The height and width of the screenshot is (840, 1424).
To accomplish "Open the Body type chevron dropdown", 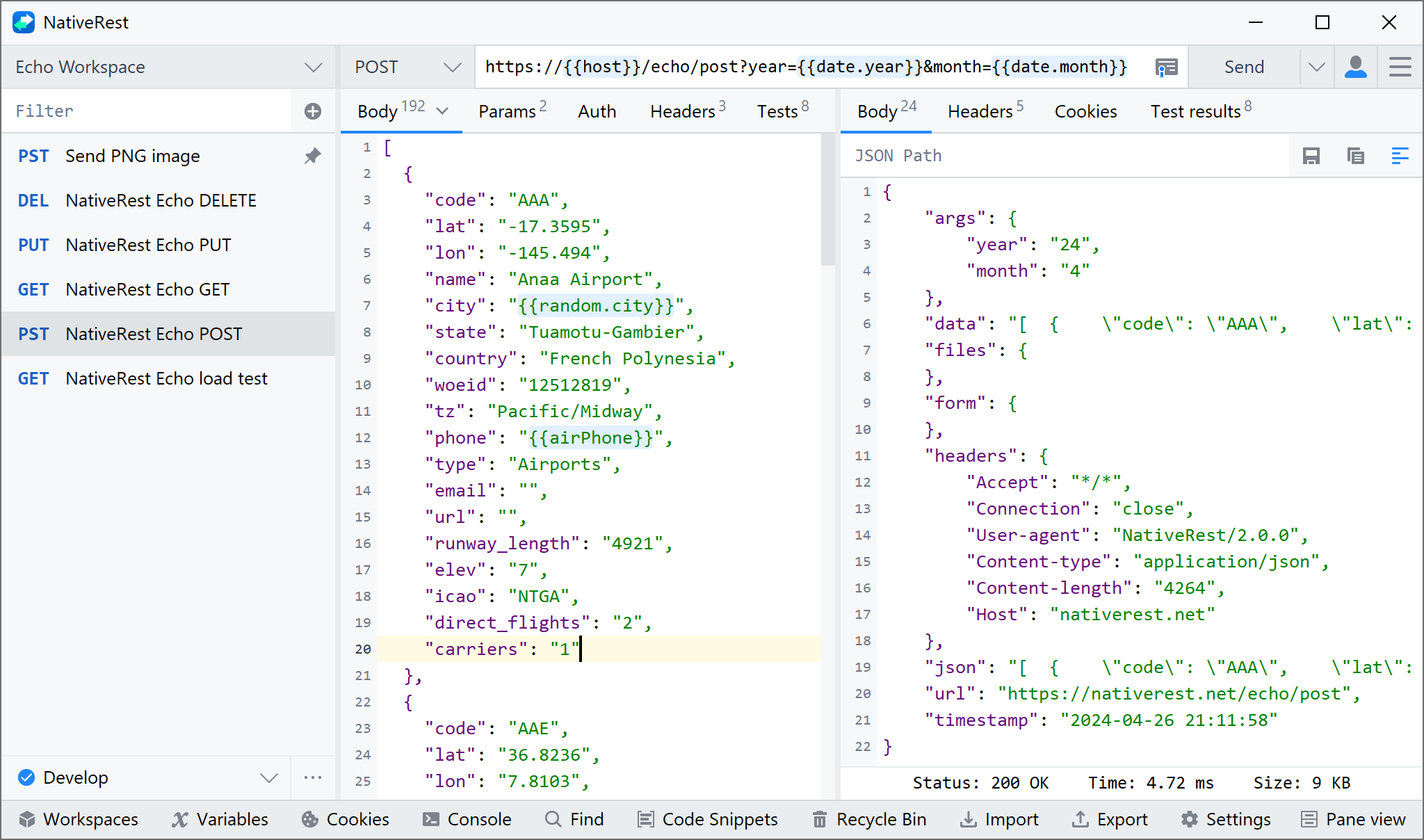I will coord(442,111).
